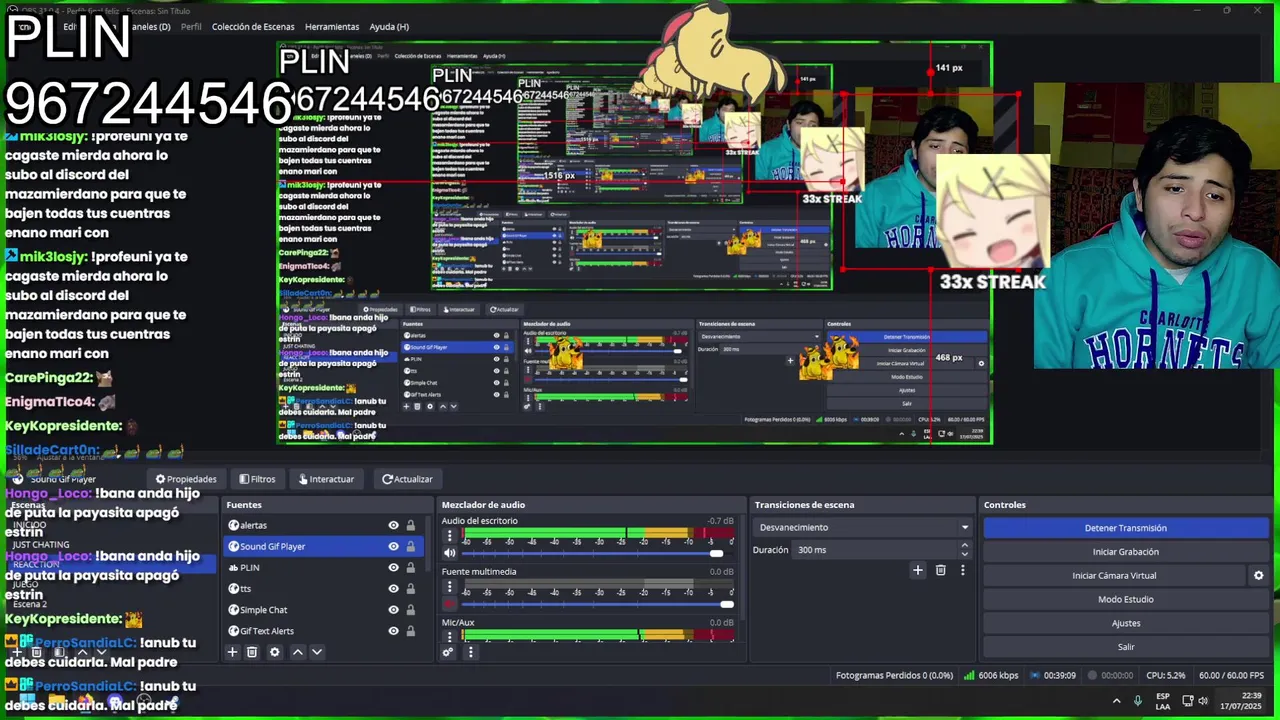This screenshot has width=1280, height=720.
Task: Open the Paneles (D) menu
Action: point(148,27)
